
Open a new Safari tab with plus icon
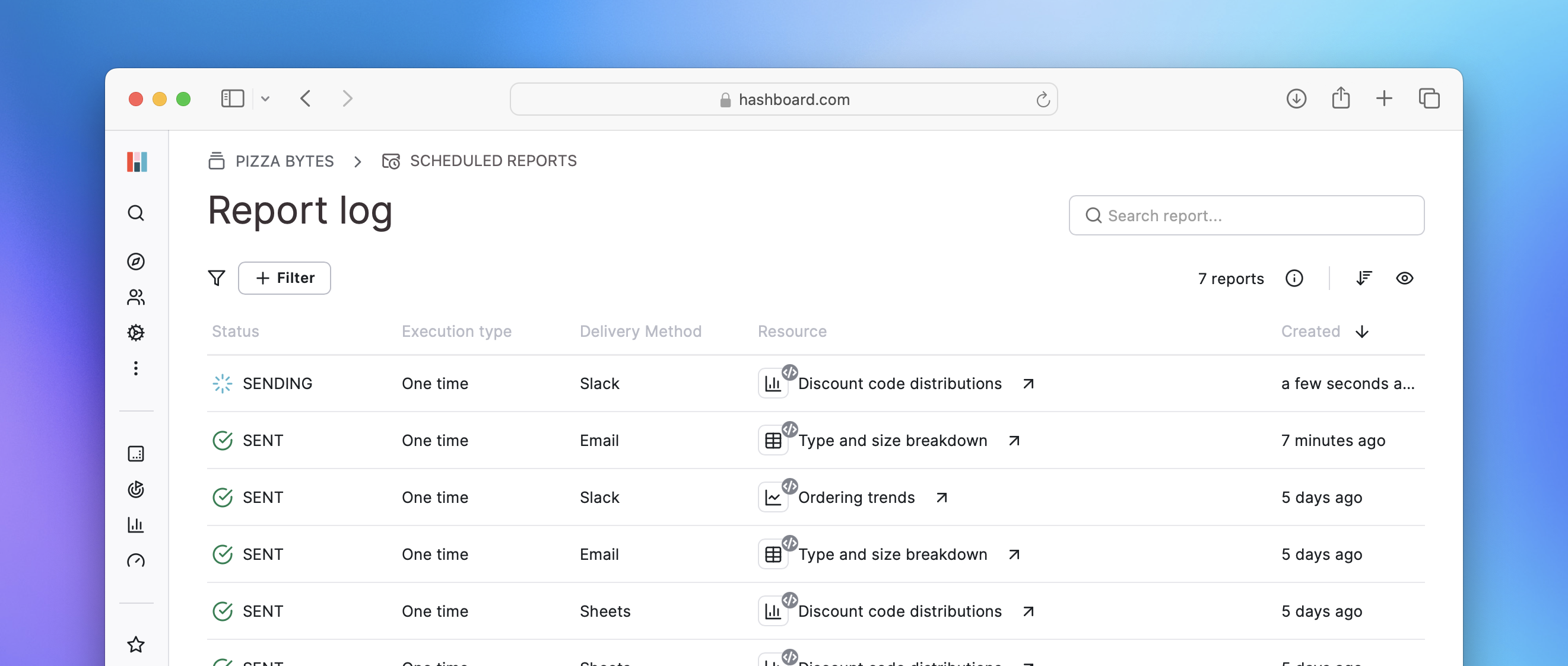(x=1384, y=98)
